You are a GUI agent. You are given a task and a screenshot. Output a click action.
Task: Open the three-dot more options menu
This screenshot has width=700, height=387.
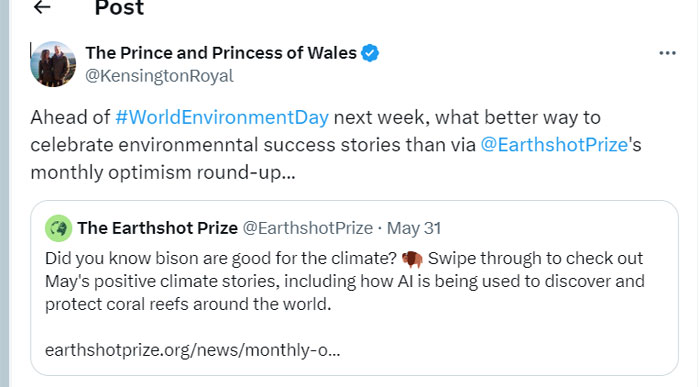tap(667, 53)
